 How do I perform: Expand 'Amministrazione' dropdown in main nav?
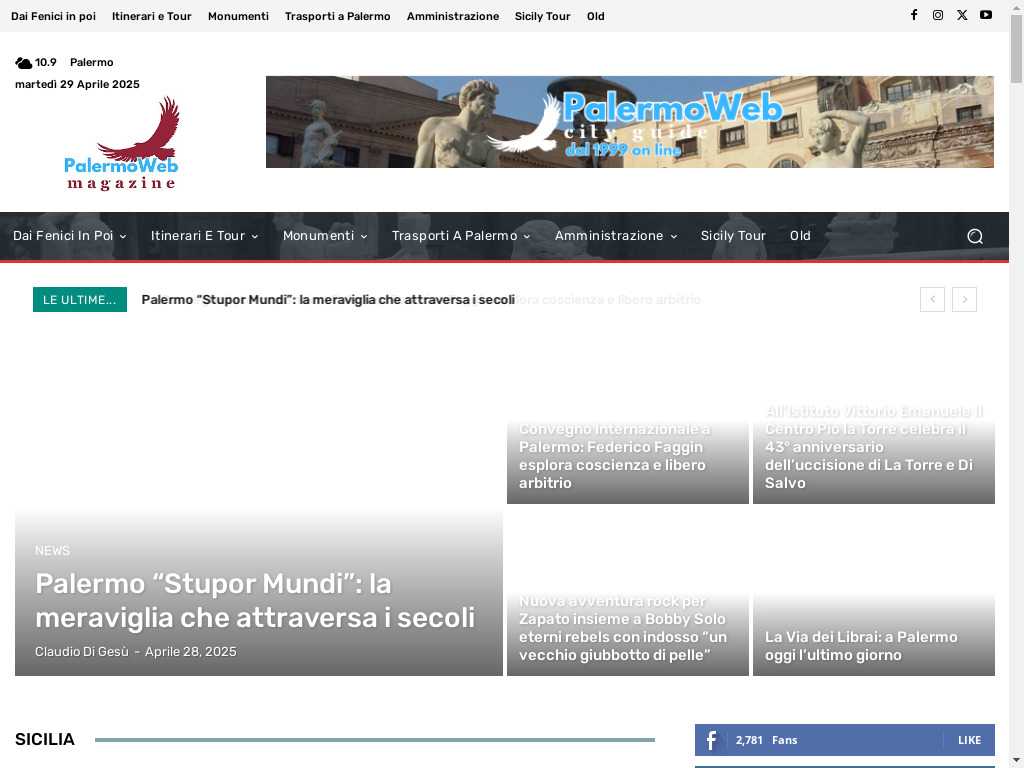pos(616,236)
